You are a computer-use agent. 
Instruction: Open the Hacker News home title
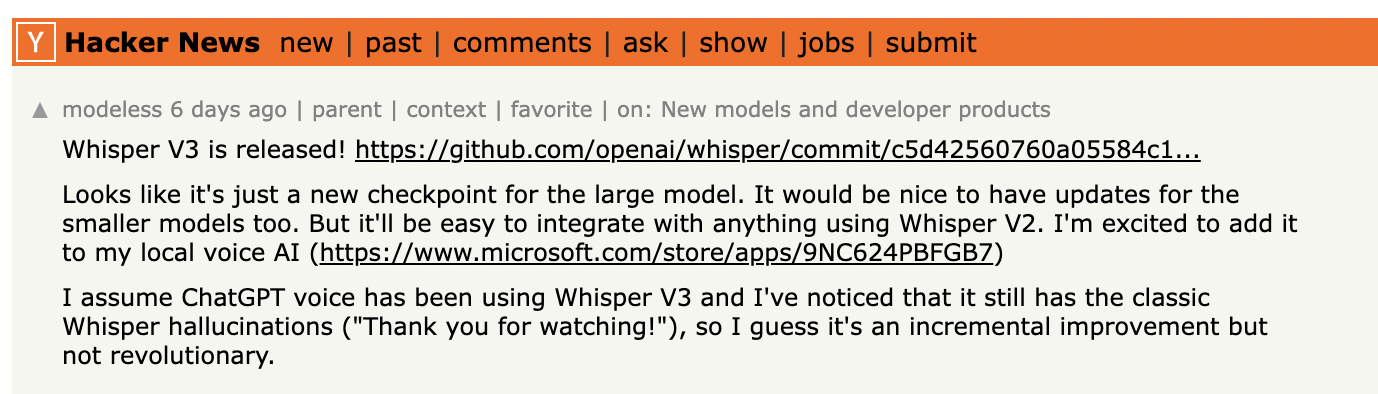[163, 43]
